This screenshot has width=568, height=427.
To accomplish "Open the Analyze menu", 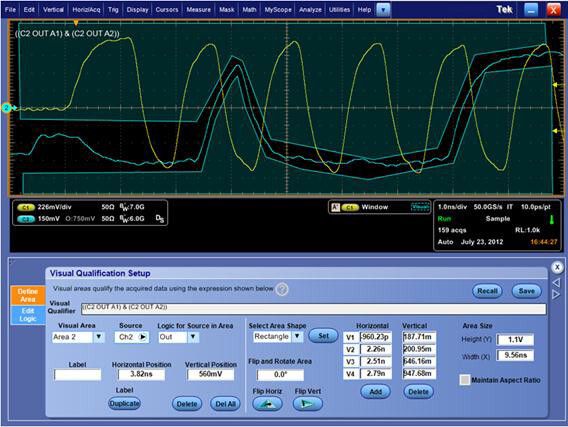I will click(x=310, y=10).
